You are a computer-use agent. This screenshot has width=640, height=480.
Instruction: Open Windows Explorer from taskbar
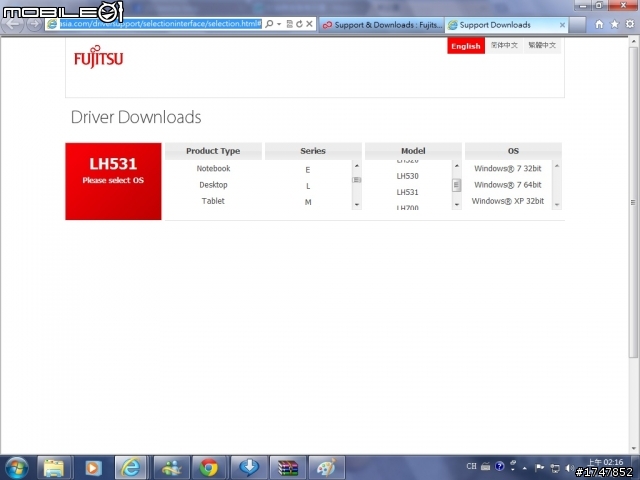[x=55, y=468]
